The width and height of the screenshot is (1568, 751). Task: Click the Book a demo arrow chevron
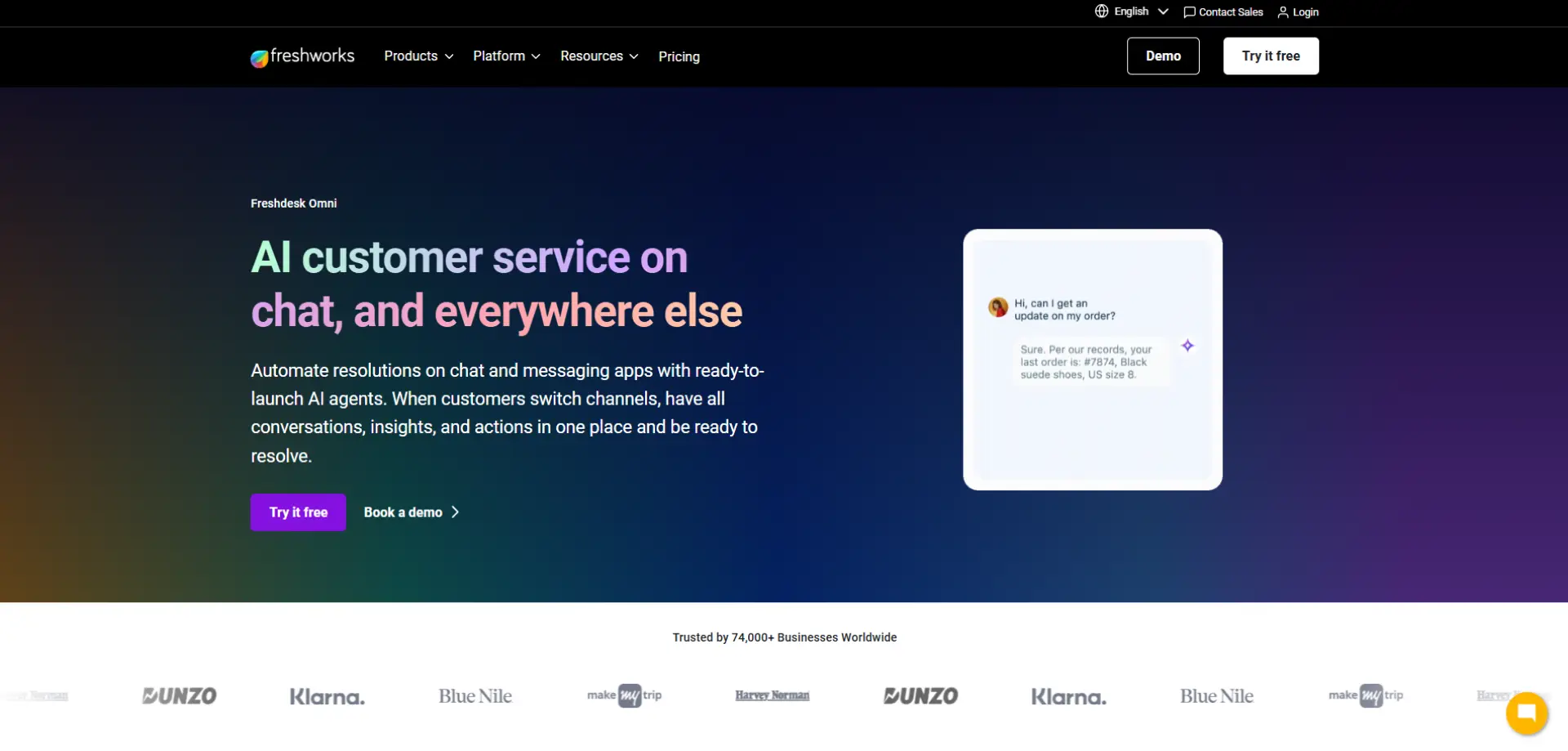[456, 512]
